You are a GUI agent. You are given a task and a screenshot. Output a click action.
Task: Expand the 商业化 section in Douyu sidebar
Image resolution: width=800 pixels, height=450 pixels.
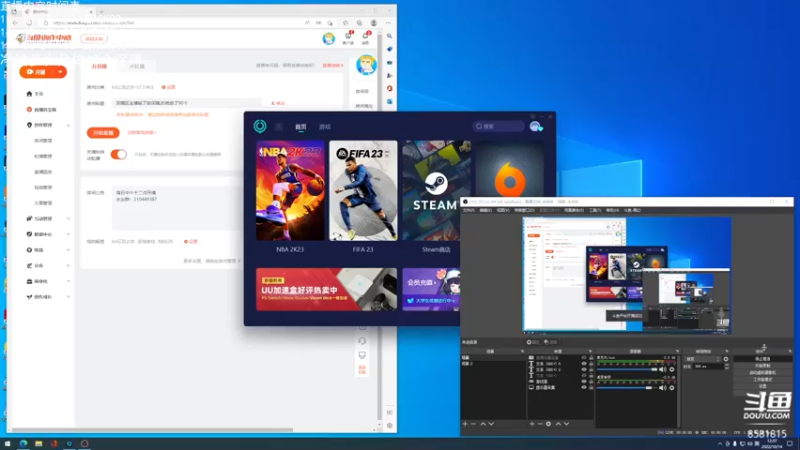point(68,281)
